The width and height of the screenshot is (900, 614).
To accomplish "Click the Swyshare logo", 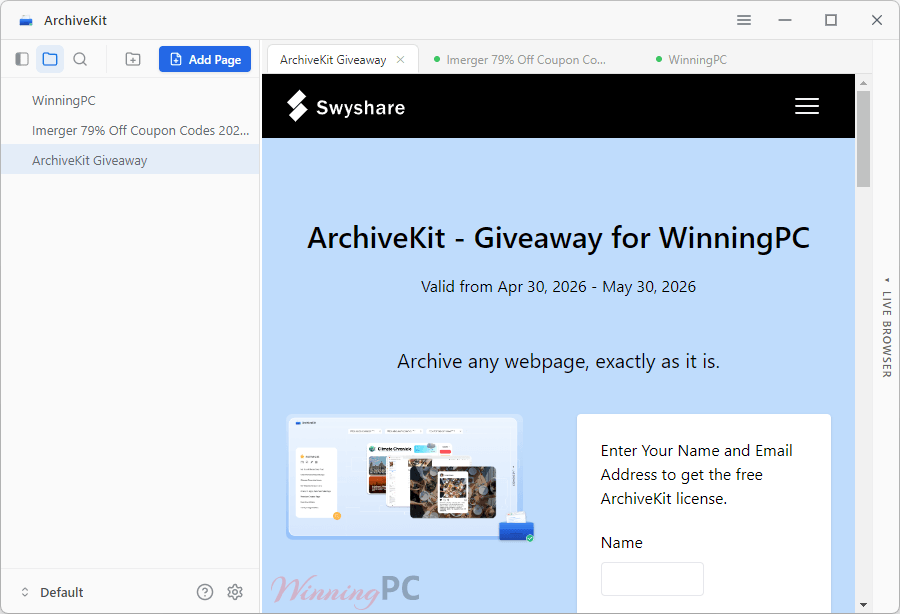I will [x=346, y=106].
